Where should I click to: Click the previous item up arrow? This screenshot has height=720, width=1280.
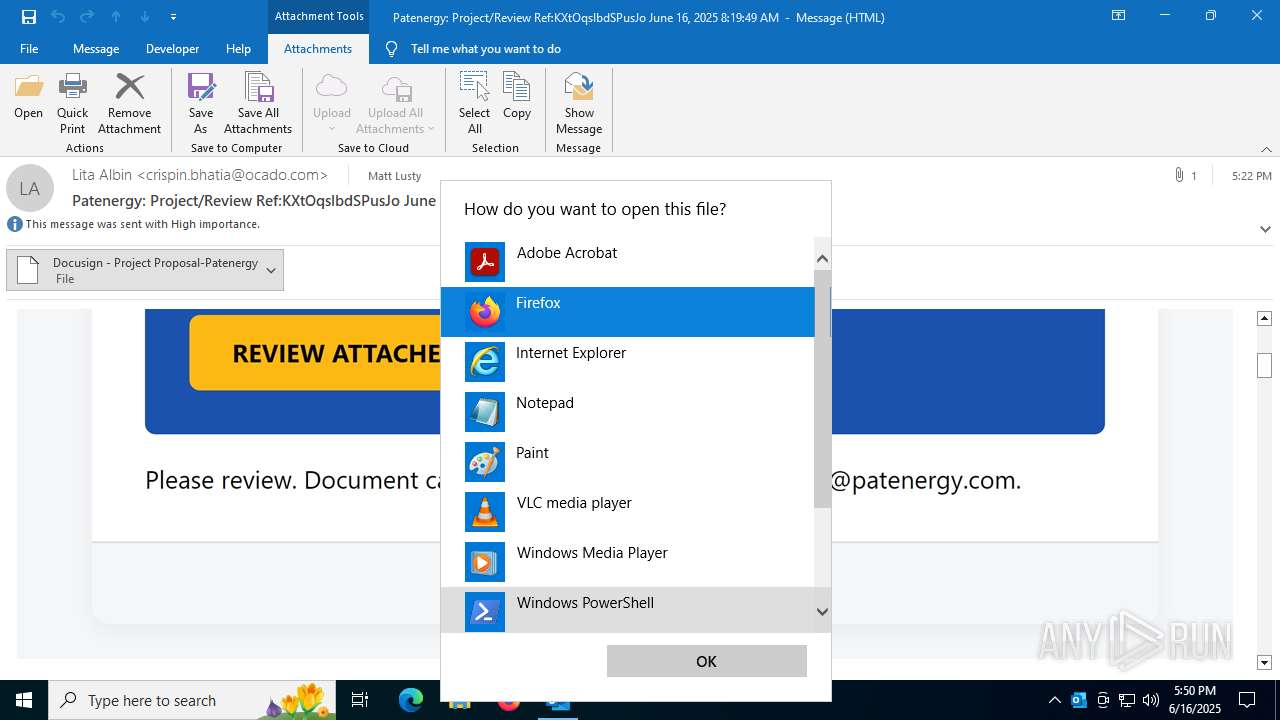click(116, 16)
